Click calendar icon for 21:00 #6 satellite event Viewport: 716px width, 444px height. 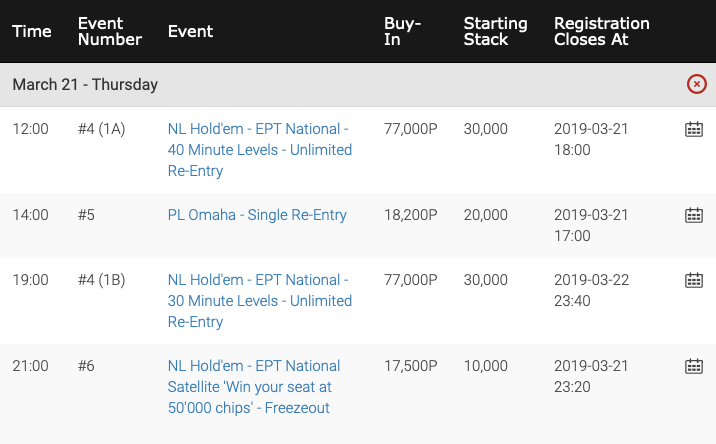click(694, 366)
